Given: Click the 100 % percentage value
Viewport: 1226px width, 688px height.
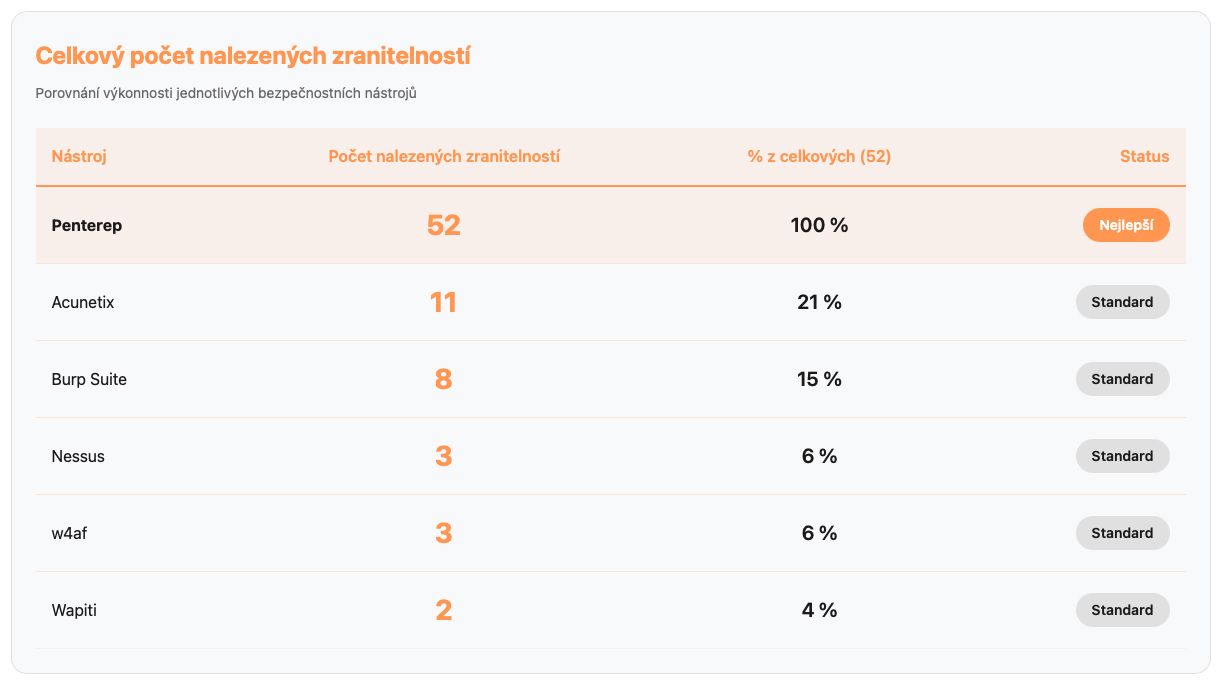Looking at the screenshot, I should tap(819, 225).
